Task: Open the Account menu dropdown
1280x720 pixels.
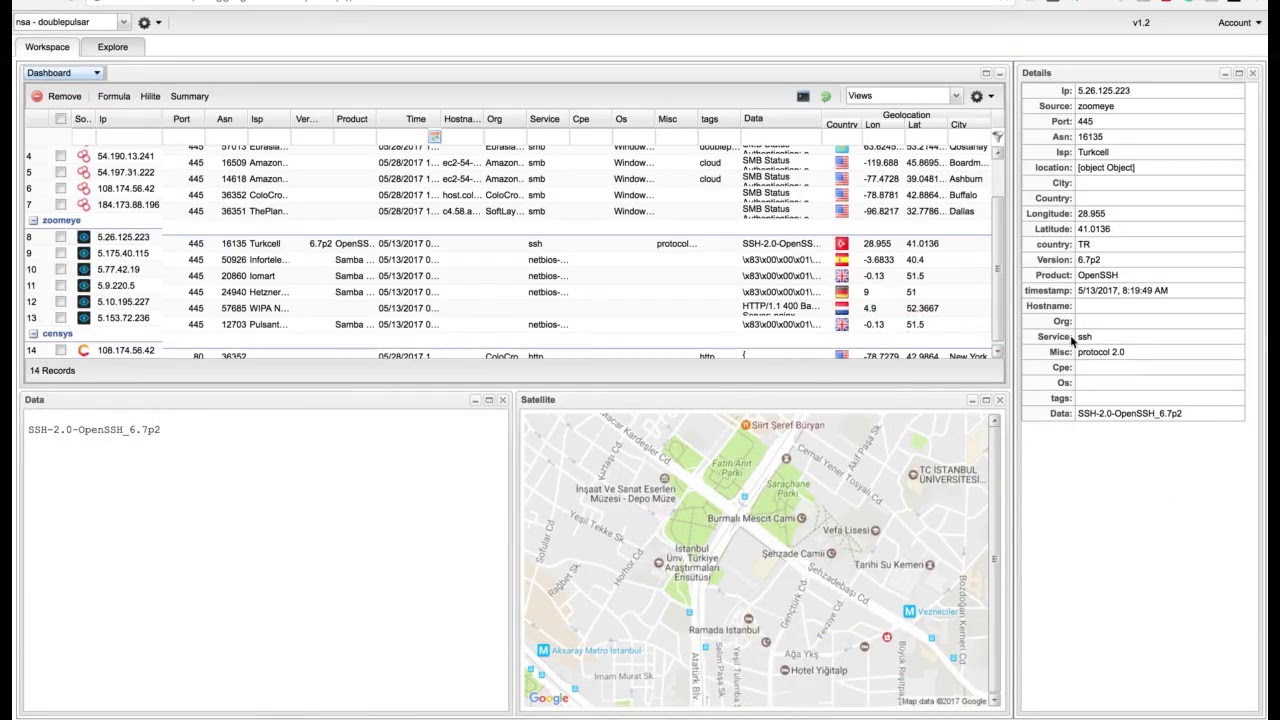Action: point(1240,22)
